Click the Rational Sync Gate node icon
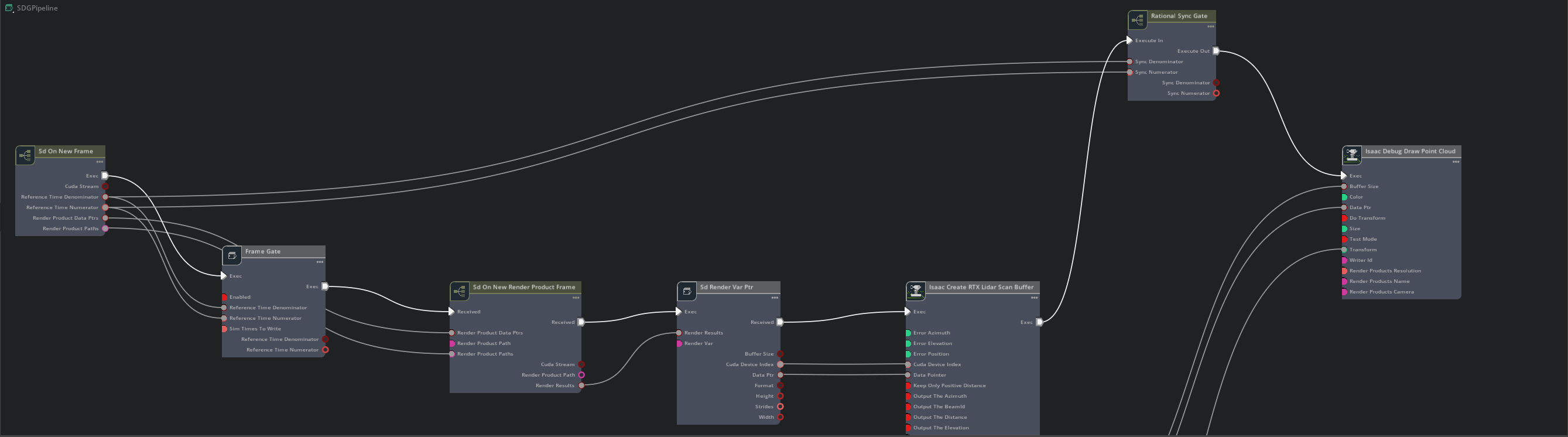 [1138, 20]
